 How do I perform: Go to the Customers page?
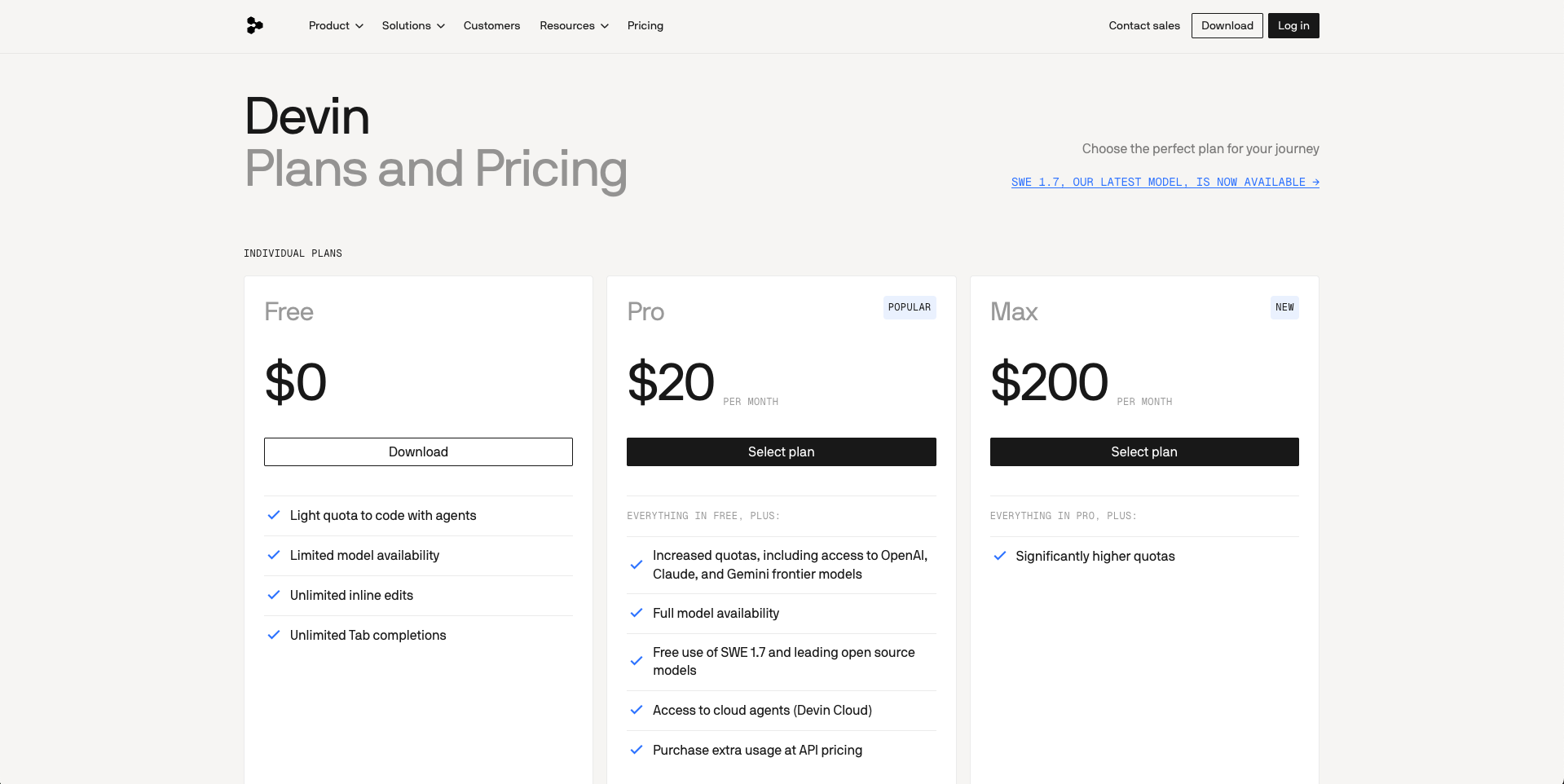491,26
